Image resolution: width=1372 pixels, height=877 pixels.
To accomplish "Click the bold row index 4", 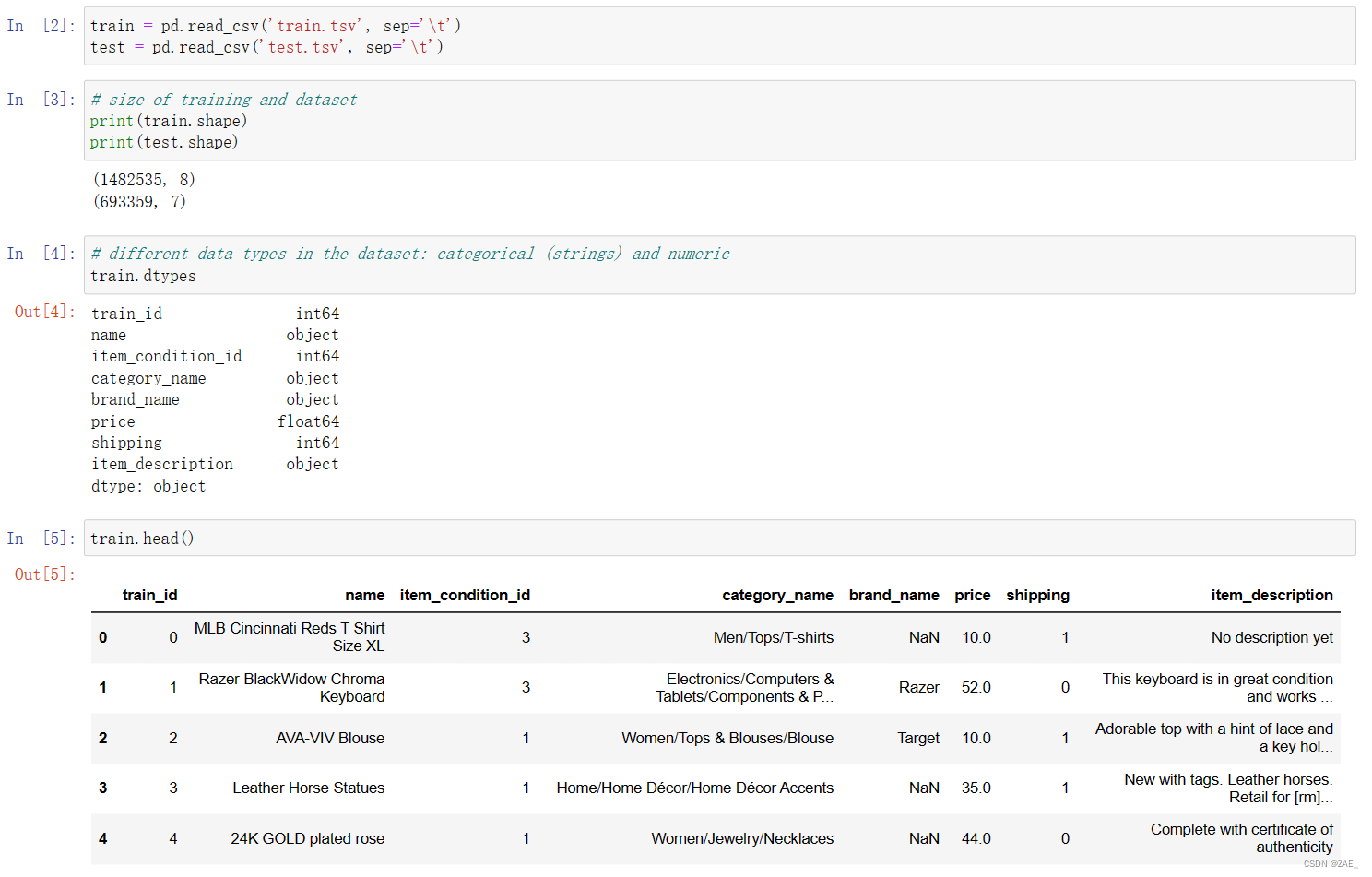I will [102, 838].
